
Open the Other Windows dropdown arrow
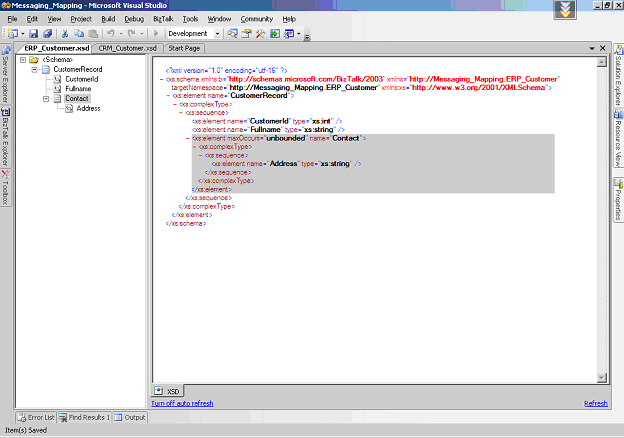298,34
